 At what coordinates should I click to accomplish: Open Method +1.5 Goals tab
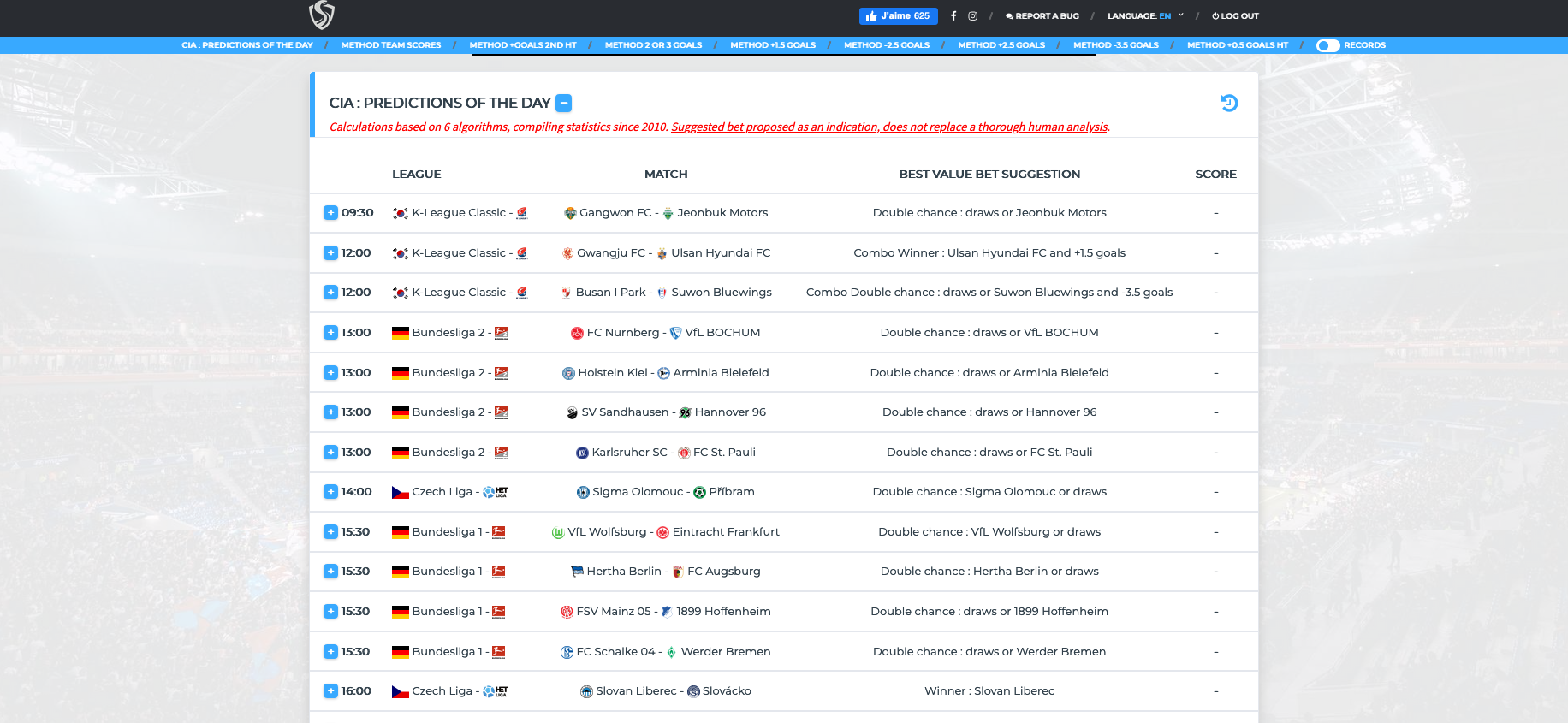(773, 45)
